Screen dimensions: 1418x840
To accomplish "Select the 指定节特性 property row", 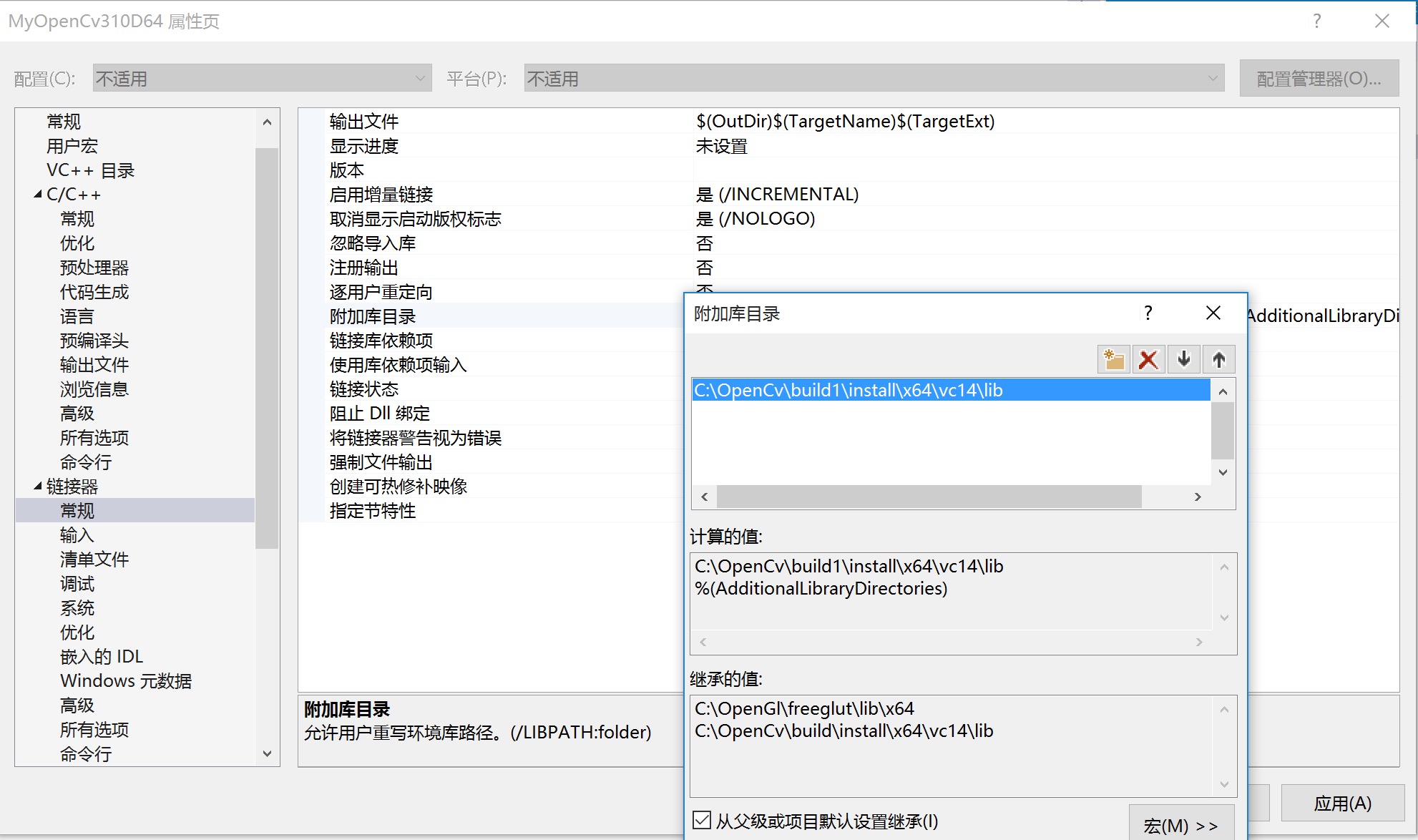I will (492, 511).
